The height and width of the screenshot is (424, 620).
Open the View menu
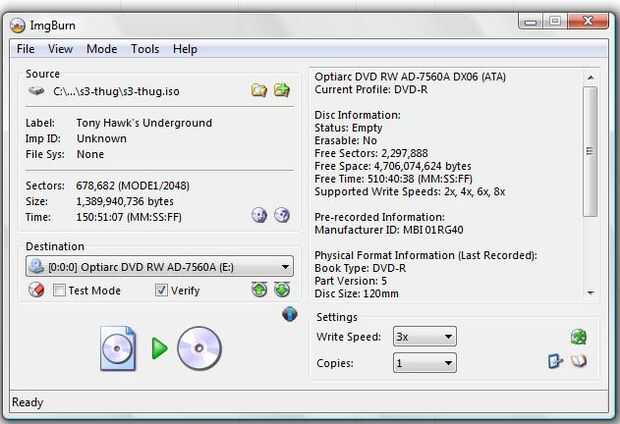point(60,49)
